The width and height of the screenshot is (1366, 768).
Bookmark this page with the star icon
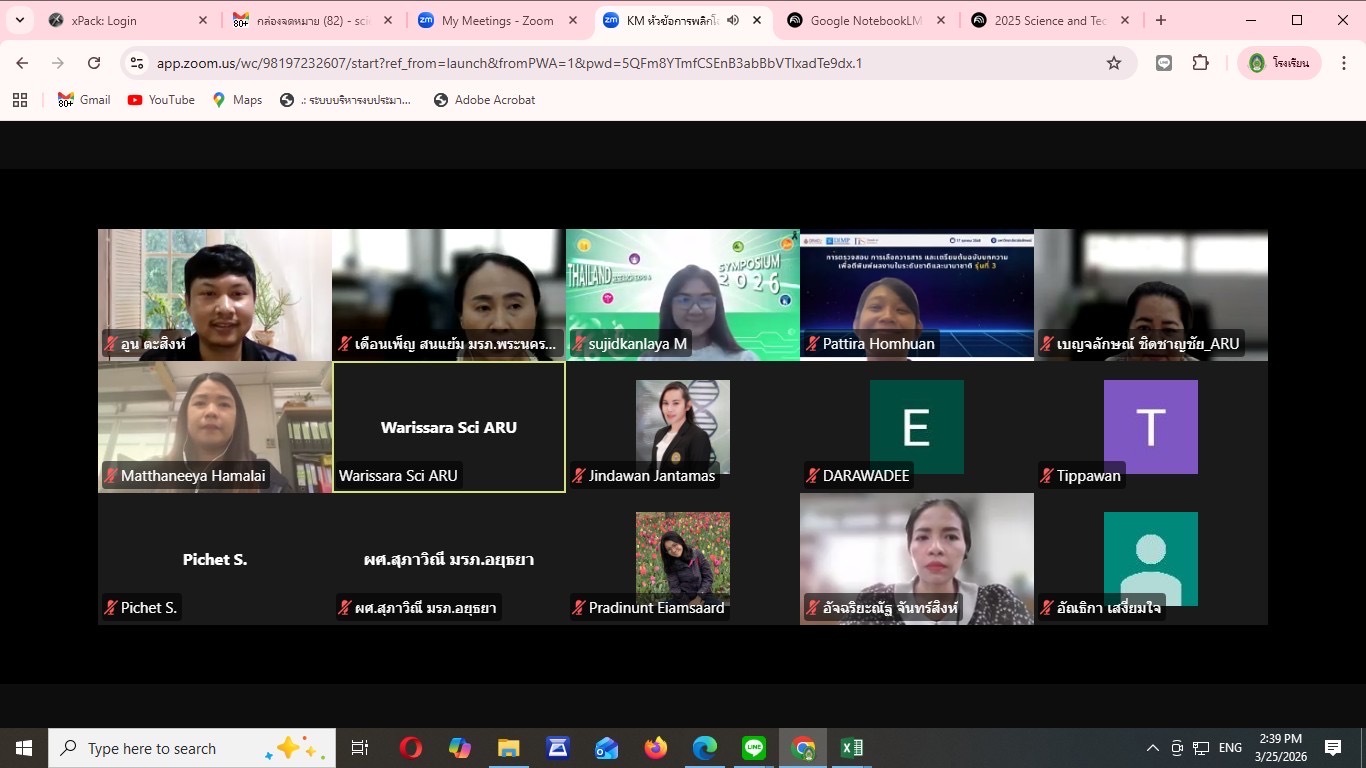pos(1113,63)
